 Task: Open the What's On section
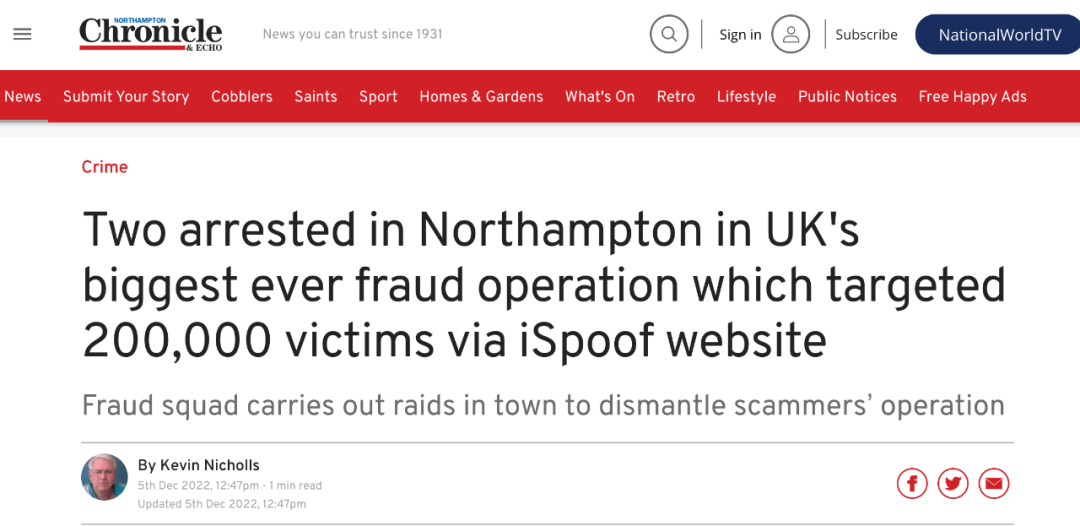pyautogui.click(x=600, y=96)
